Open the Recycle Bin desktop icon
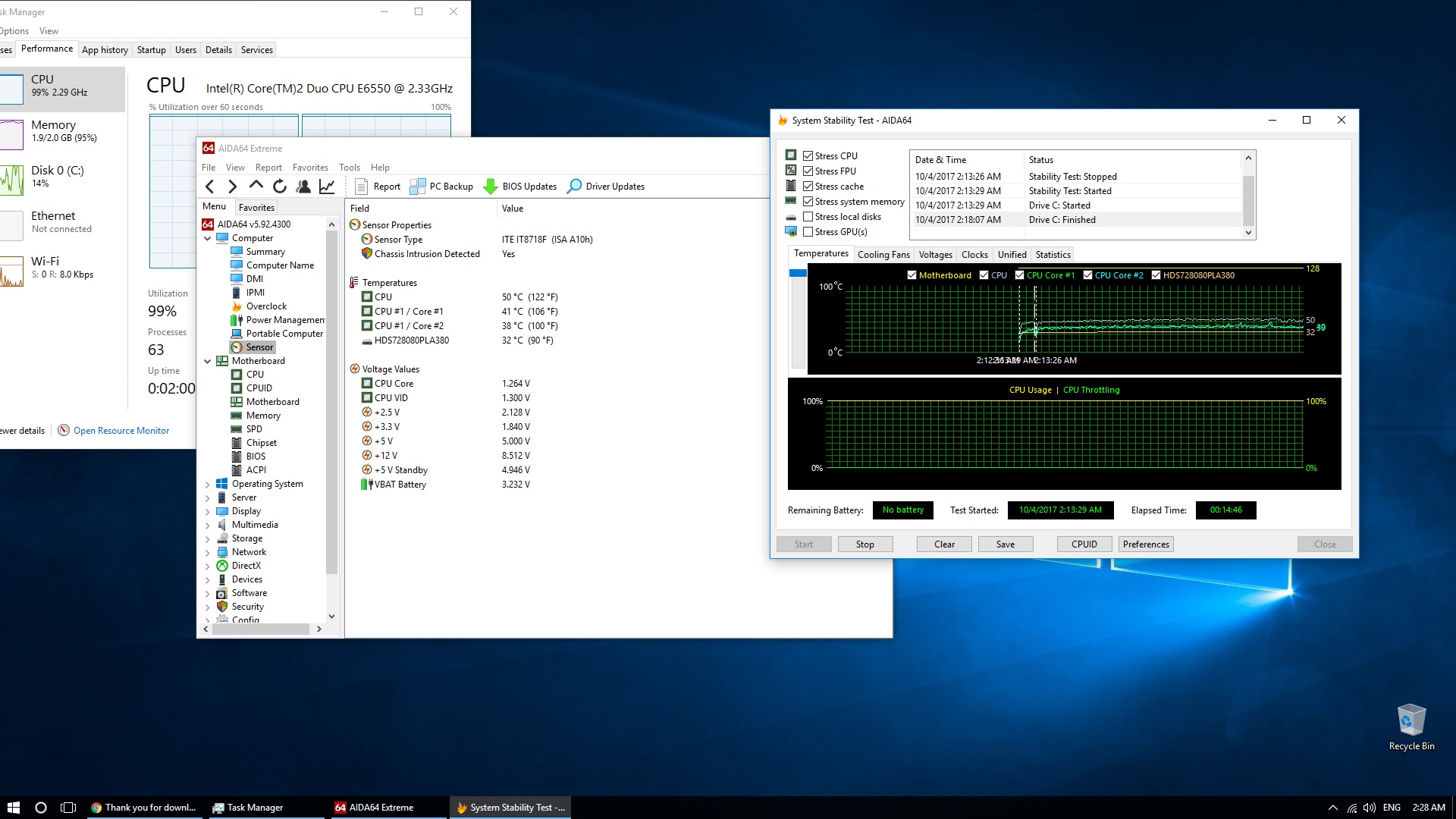 [1411, 726]
